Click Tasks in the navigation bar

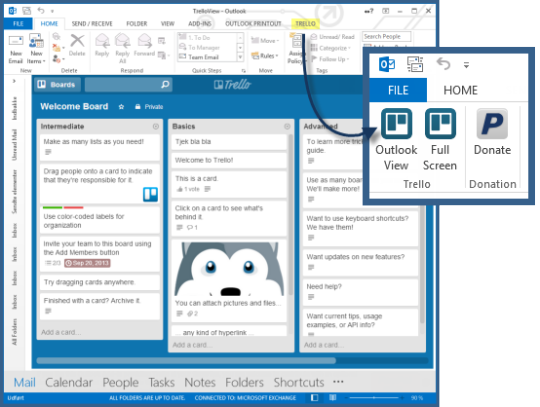click(x=162, y=382)
